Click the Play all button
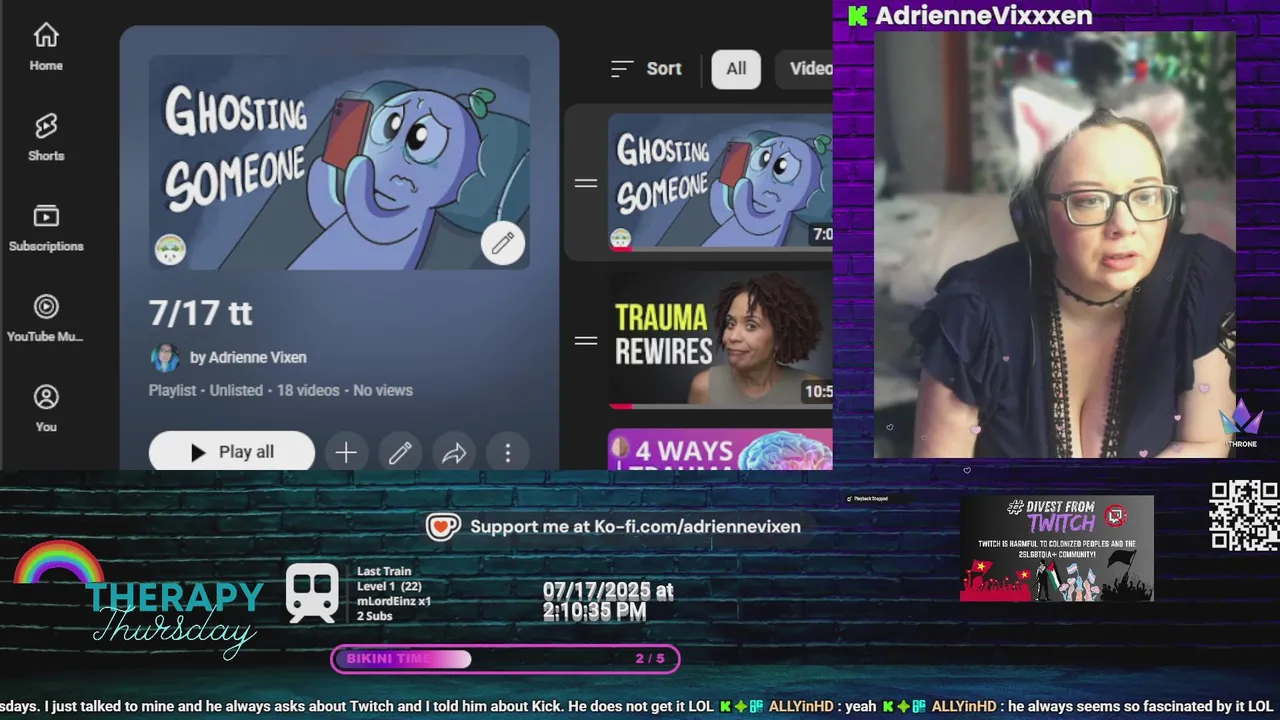 232,452
